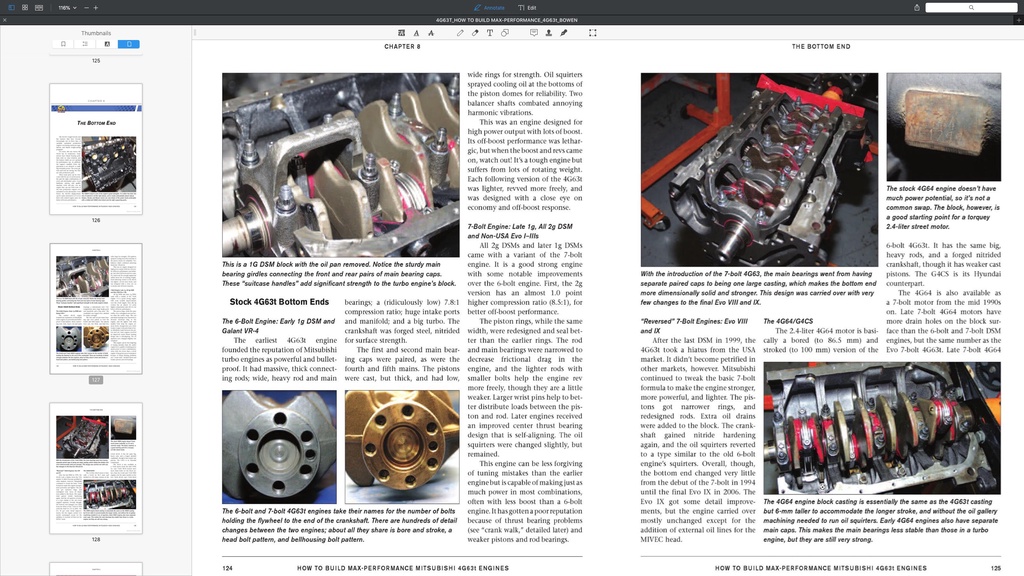
Task: Switch to Annotate mode
Action: click(x=489, y=8)
